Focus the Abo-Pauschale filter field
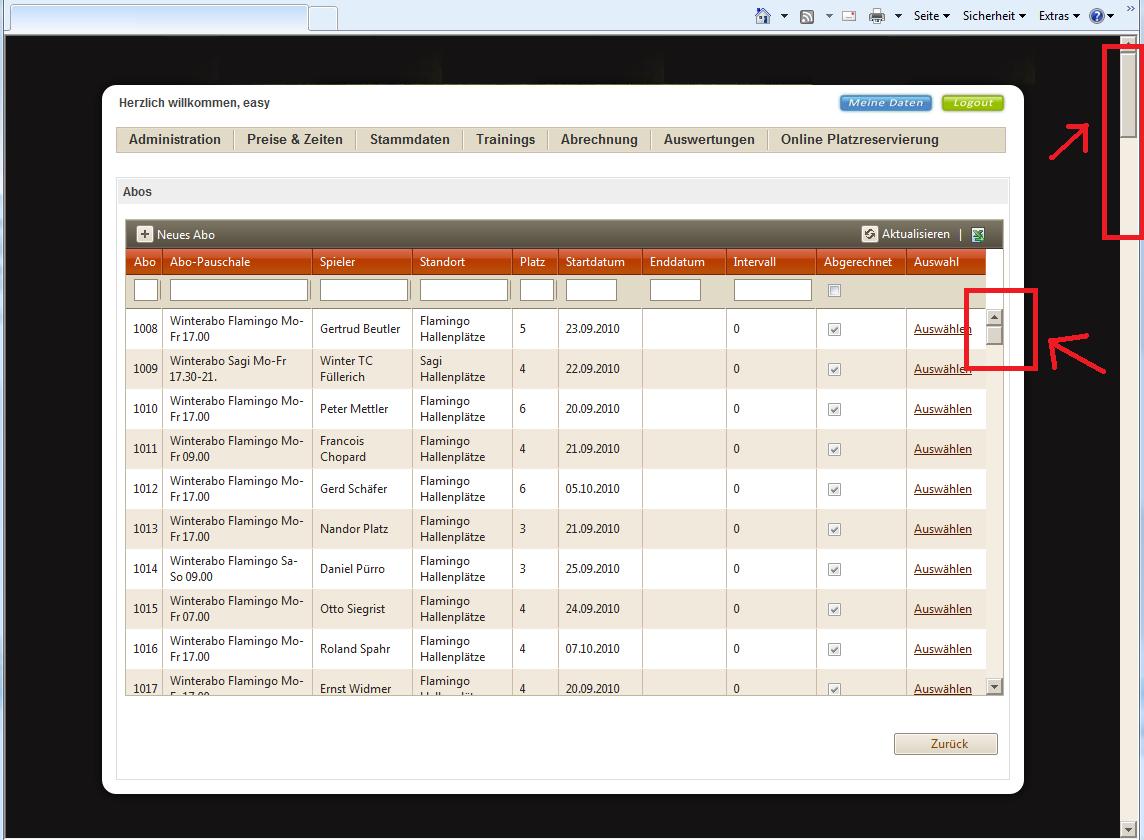The width and height of the screenshot is (1144, 840). [x=239, y=290]
